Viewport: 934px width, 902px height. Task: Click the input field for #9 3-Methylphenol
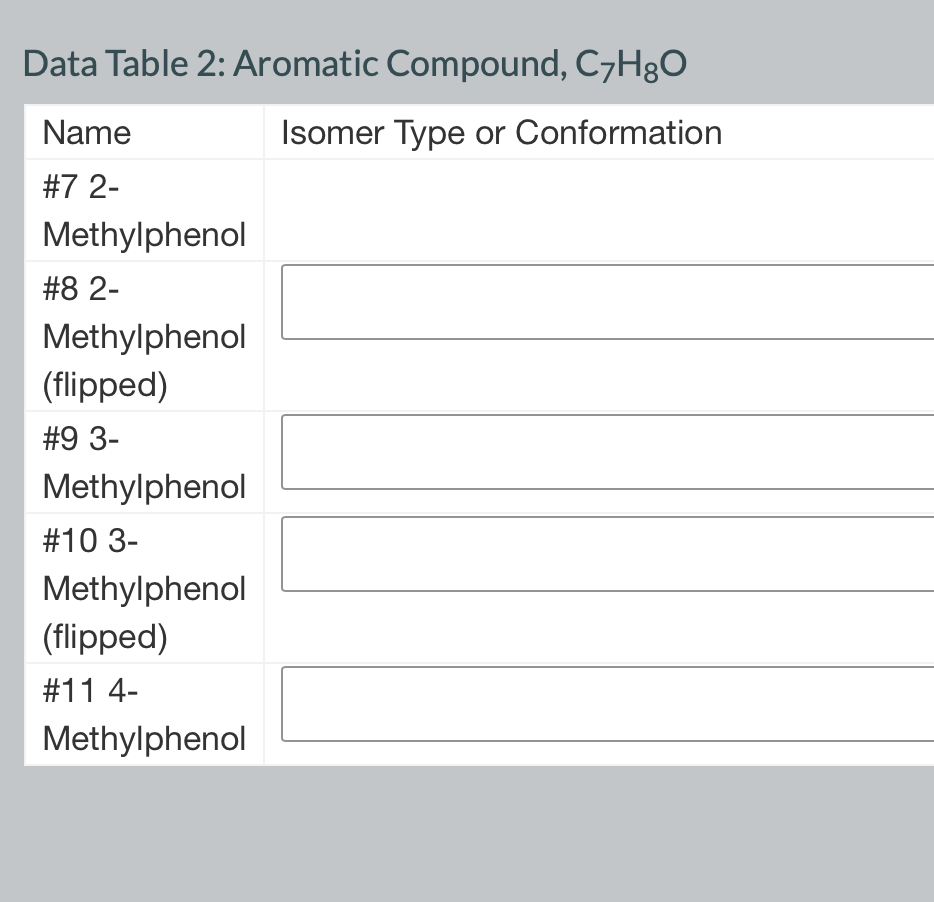[x=600, y=451]
